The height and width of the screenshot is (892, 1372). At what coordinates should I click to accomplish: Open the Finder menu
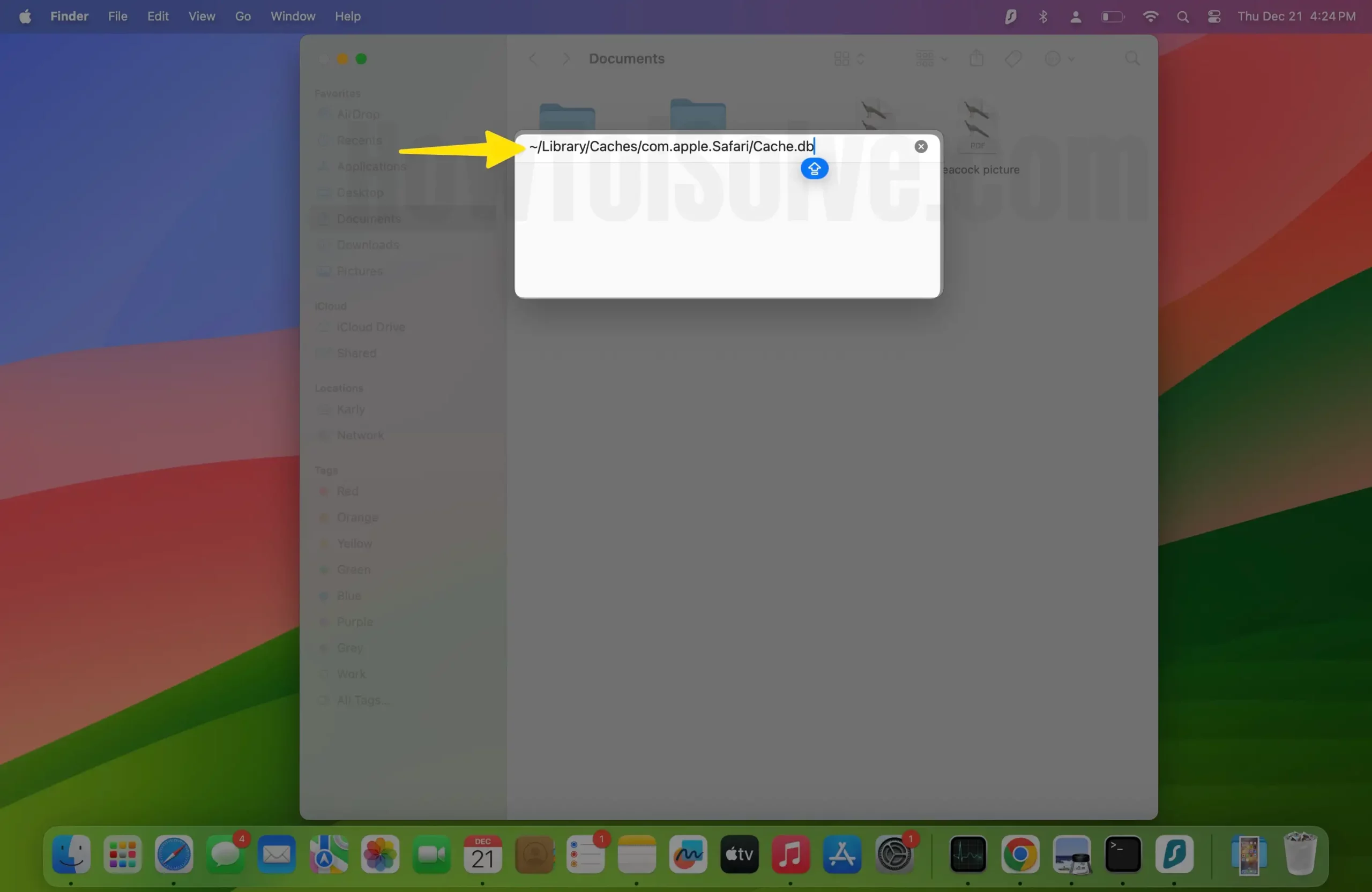pos(69,16)
